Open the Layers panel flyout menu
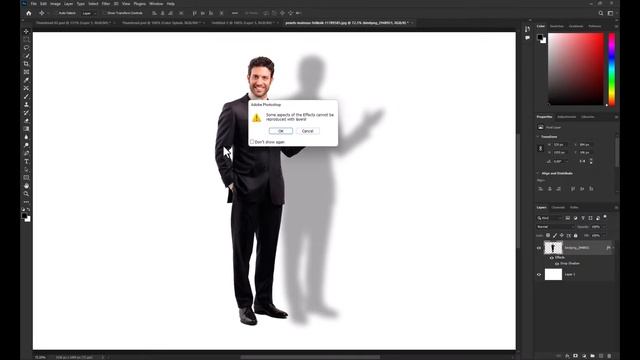This screenshot has height=360, width=640. pos(616,207)
